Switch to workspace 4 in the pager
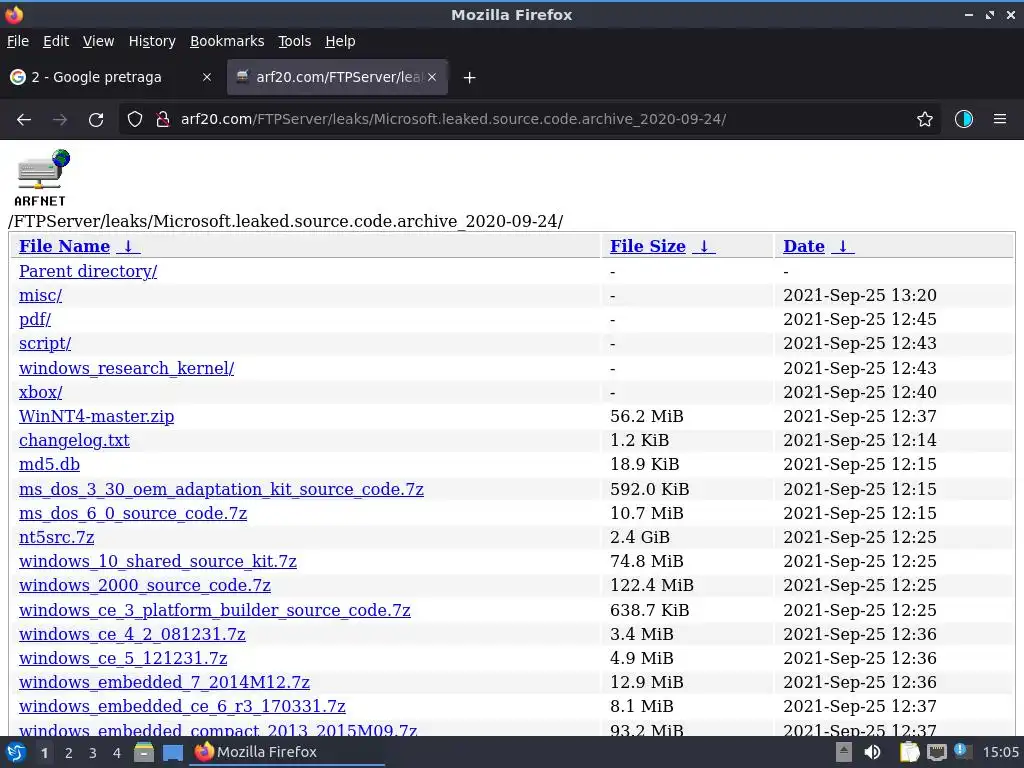This screenshot has height=768, width=1024. click(x=117, y=753)
